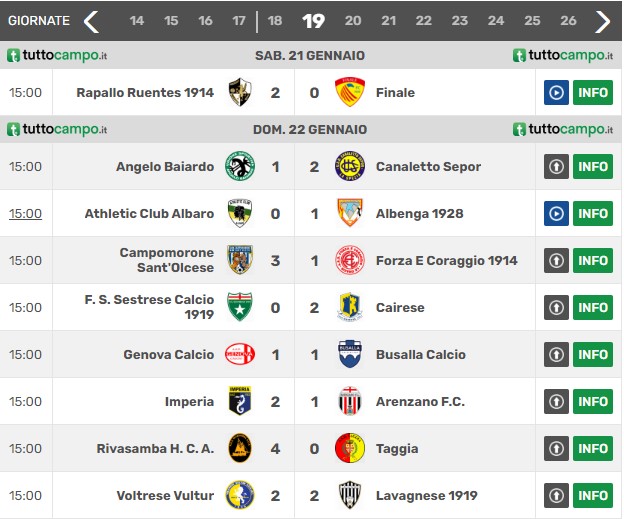Click the Forza E Coraggio 1914 crest
This screenshot has height=519, width=624.
pyautogui.click(x=350, y=260)
